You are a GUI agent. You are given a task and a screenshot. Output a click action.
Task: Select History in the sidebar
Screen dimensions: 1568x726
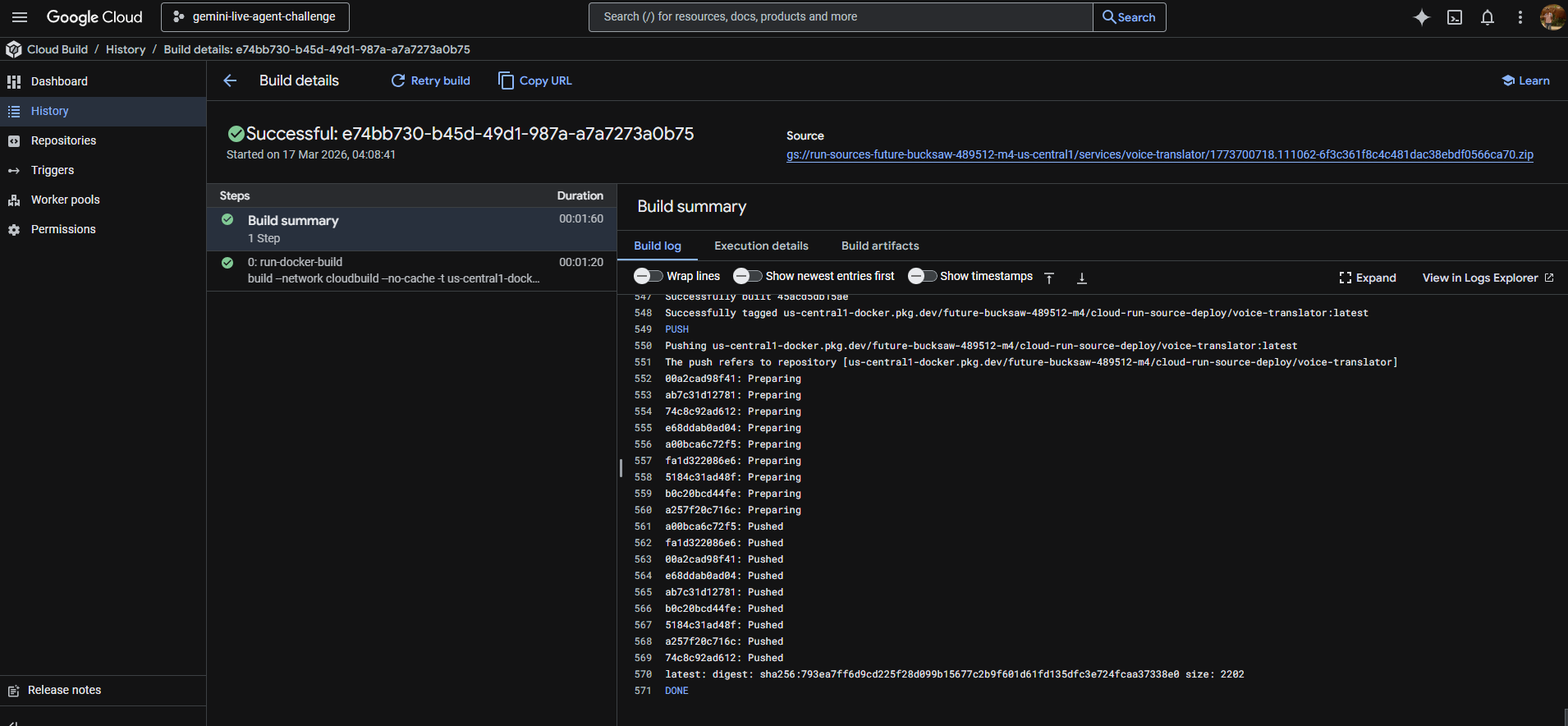pos(103,111)
